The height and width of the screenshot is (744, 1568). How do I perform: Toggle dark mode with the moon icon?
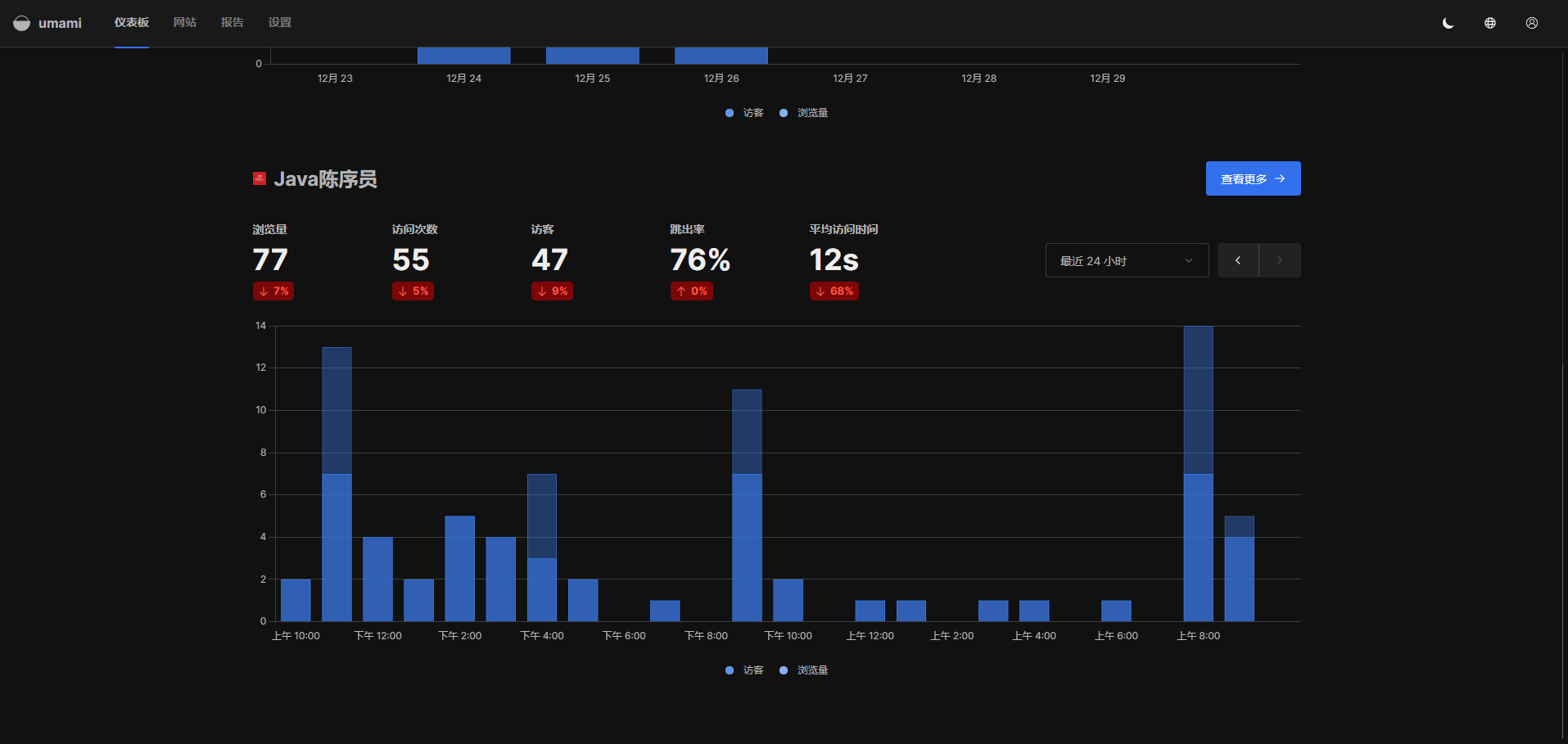[1448, 23]
